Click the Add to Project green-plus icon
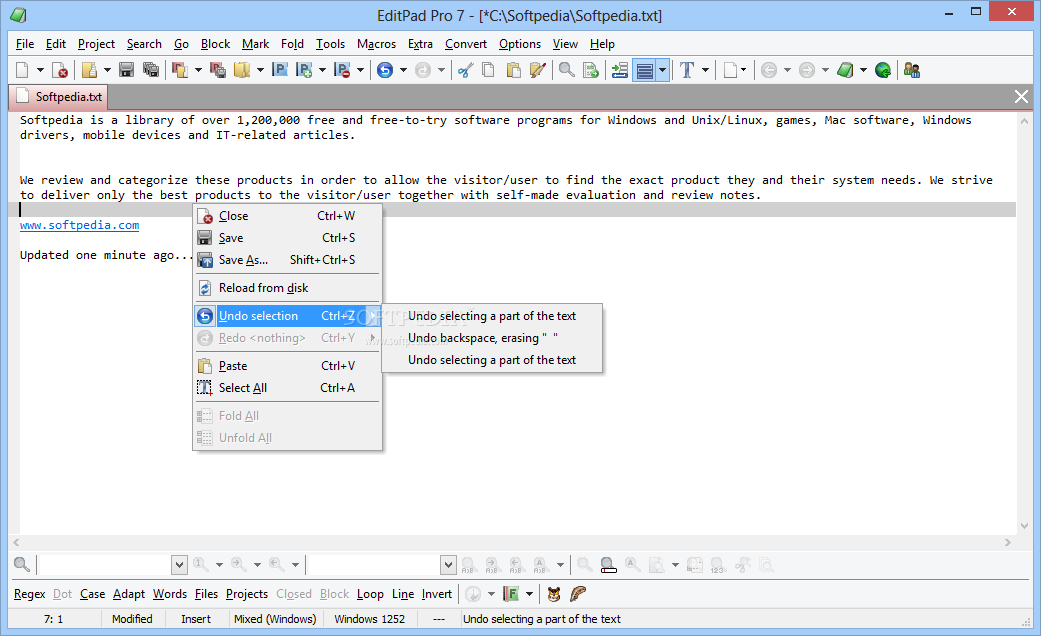Screen dimensions: 1041x636 [304, 70]
